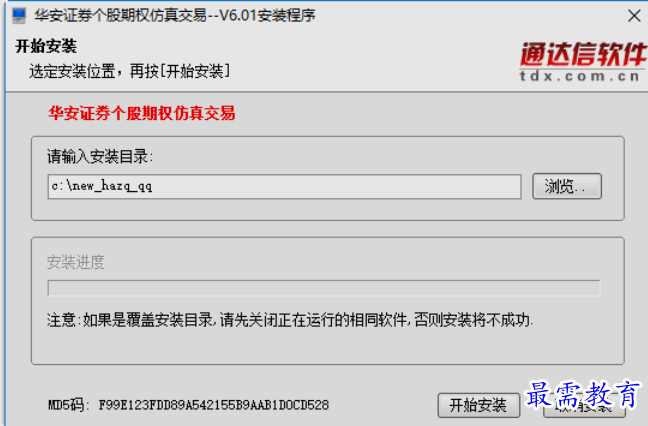Click the 注意 overwrite warning note
The width and height of the screenshot is (648, 426).
pyautogui.click(x=290, y=320)
